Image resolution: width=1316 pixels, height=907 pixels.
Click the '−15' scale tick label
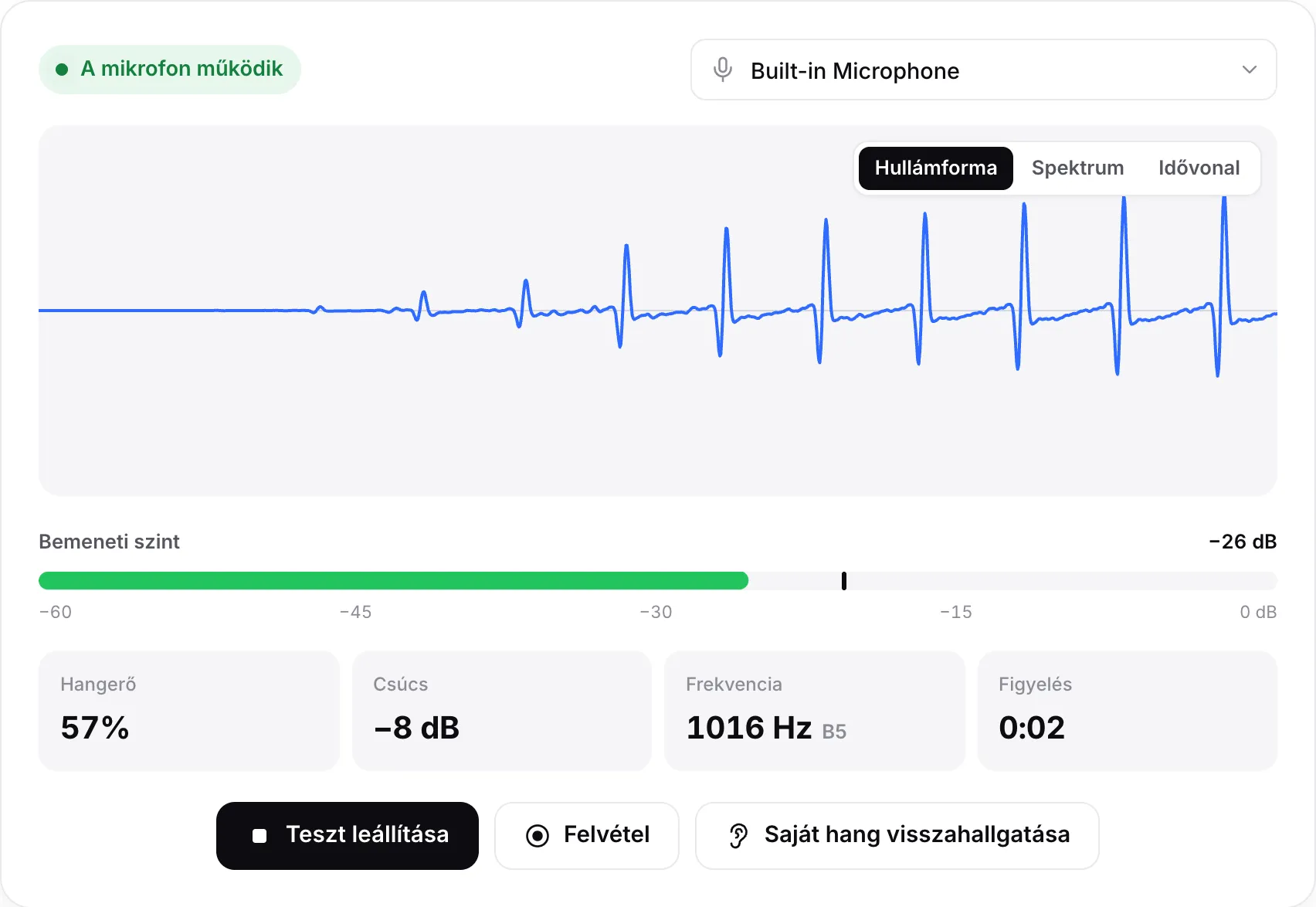(x=956, y=612)
